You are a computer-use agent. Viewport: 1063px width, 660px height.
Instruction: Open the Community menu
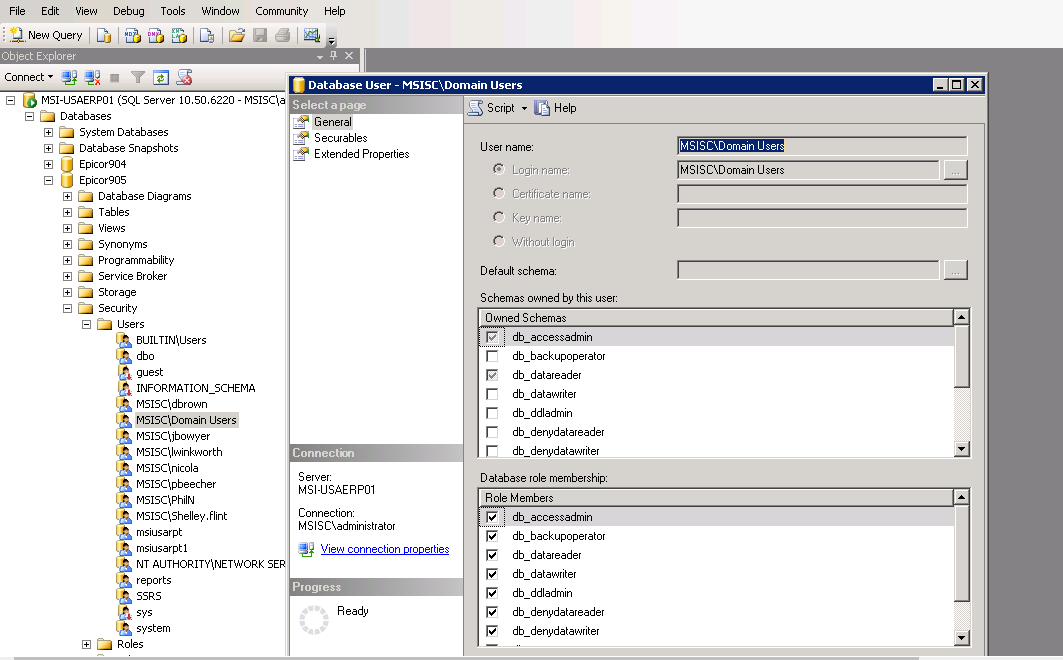point(281,11)
